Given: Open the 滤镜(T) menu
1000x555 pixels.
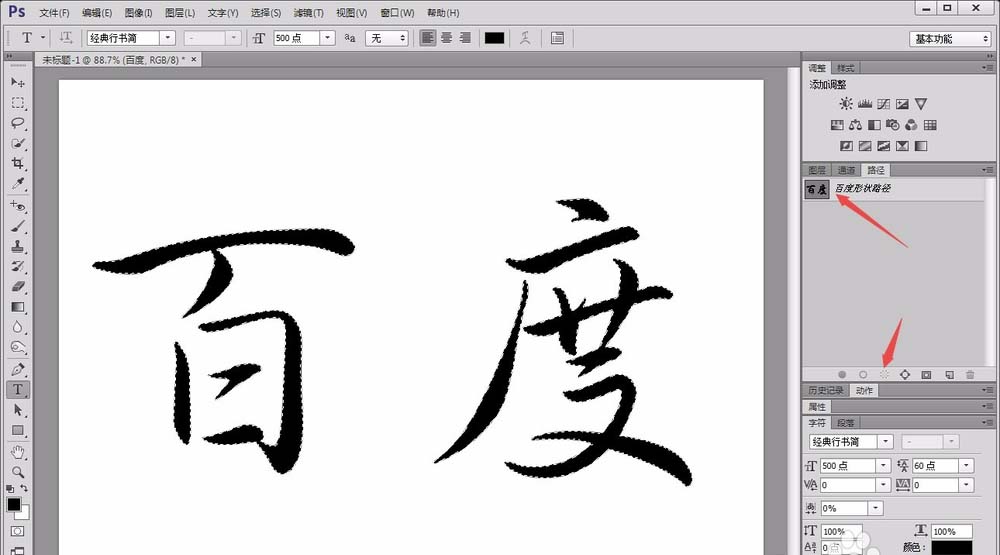Looking at the screenshot, I should (308, 13).
